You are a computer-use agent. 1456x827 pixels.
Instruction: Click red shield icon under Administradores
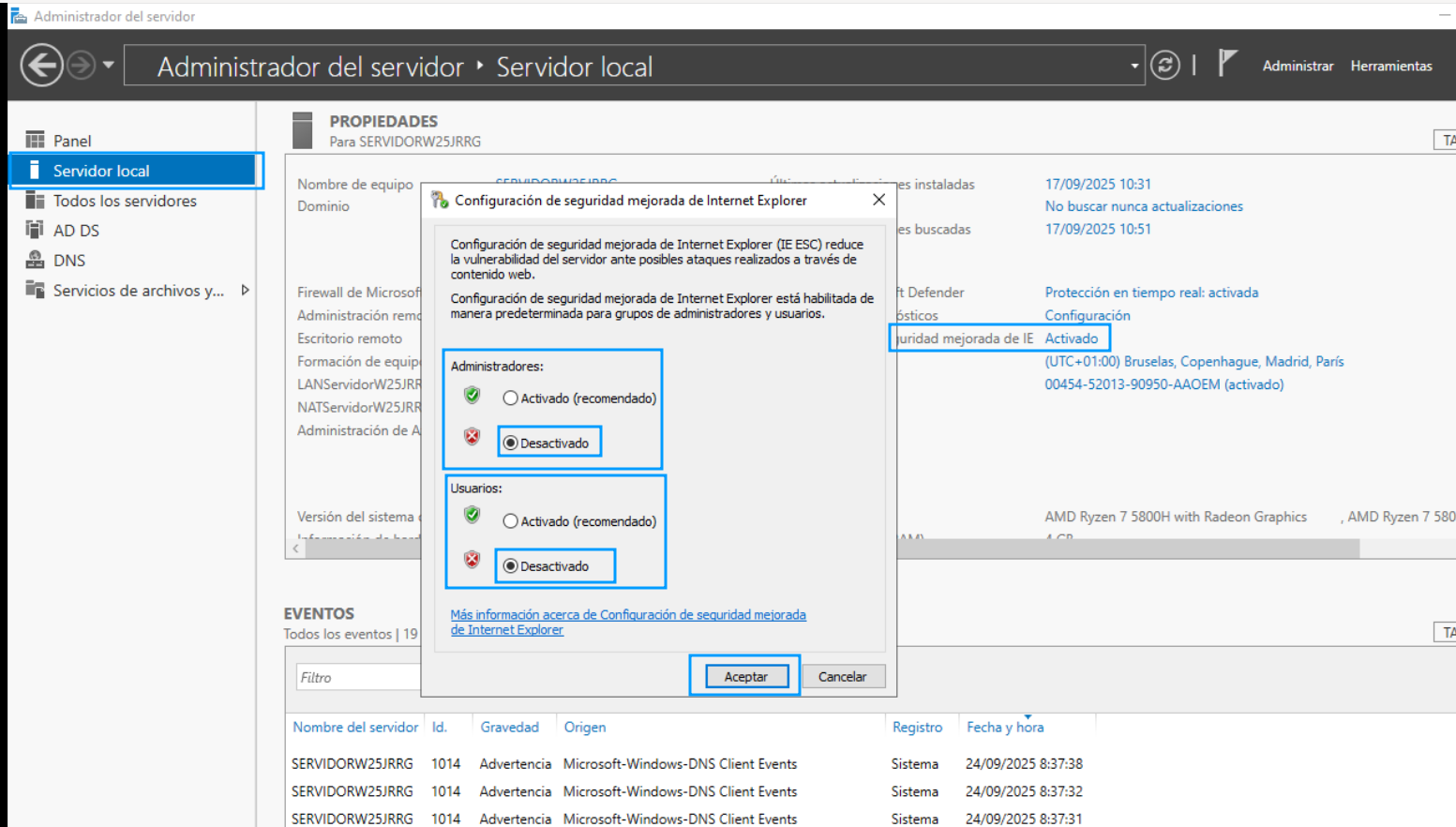[473, 436]
